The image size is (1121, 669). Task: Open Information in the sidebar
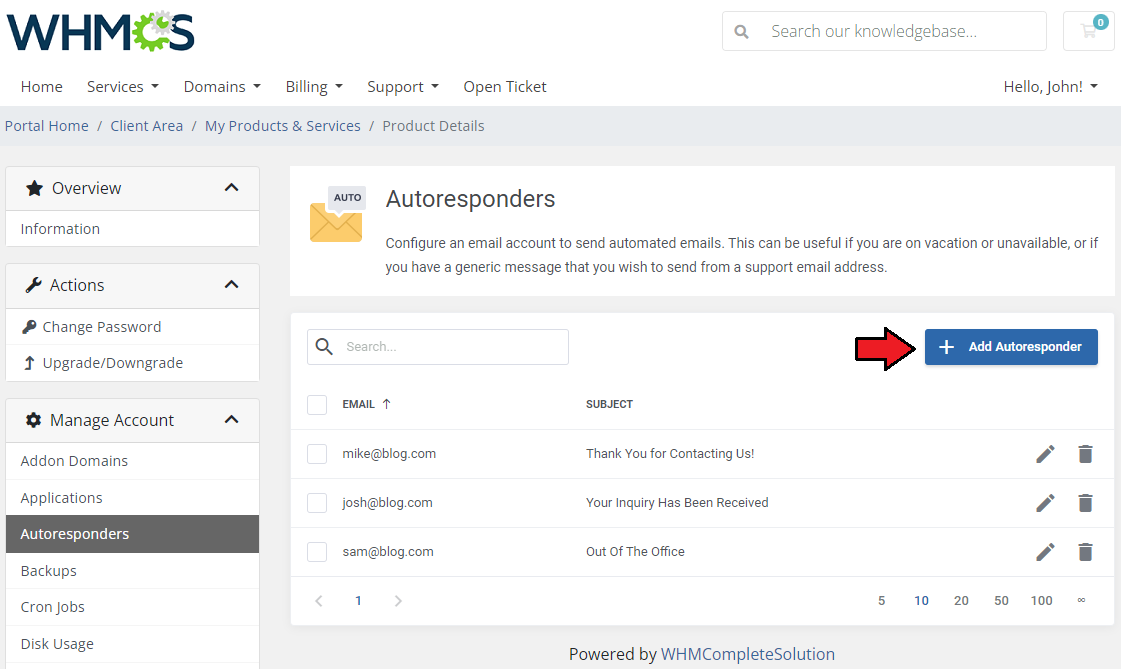[132, 229]
